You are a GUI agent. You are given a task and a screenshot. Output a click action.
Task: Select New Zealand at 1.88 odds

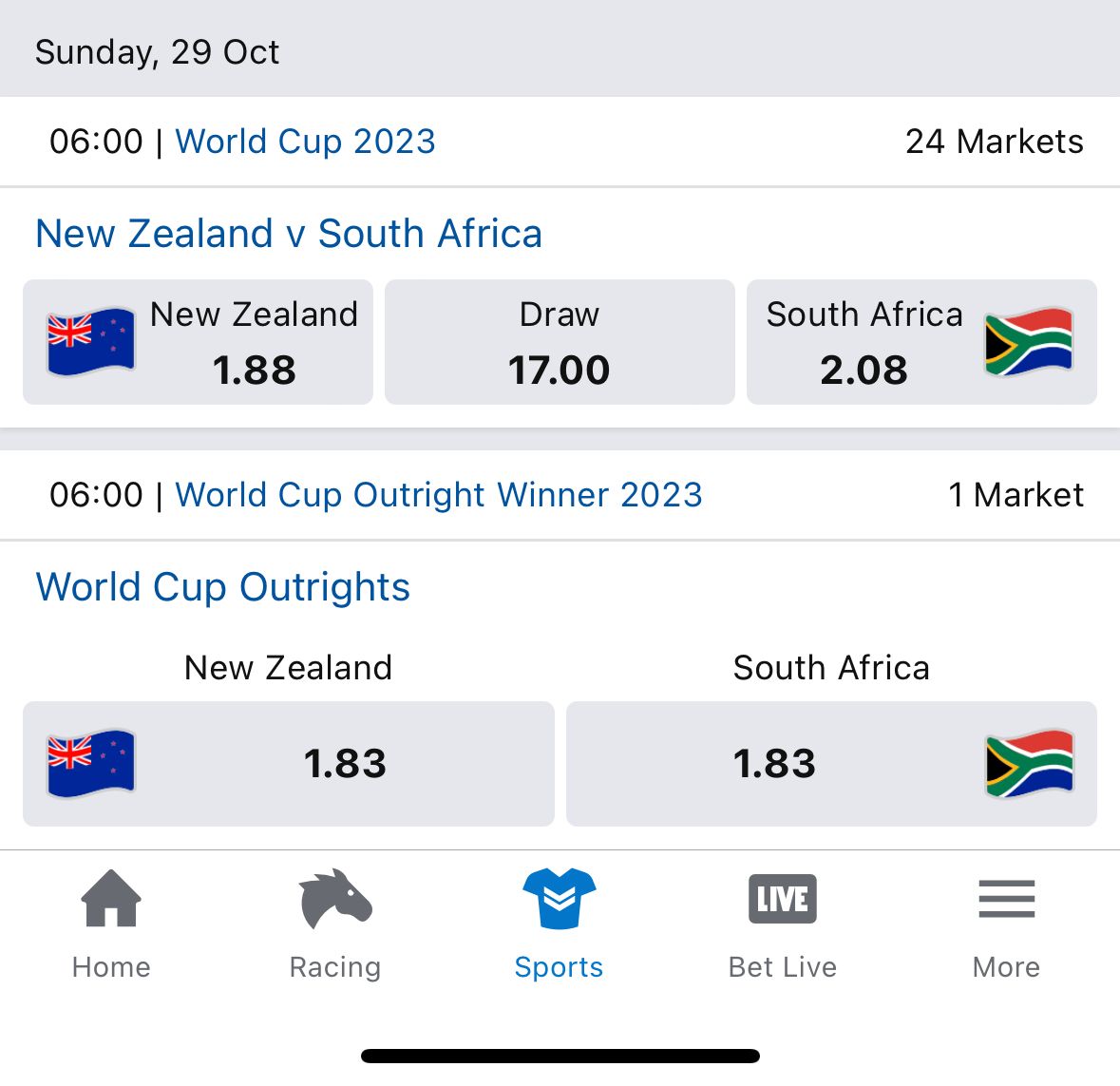click(198, 342)
